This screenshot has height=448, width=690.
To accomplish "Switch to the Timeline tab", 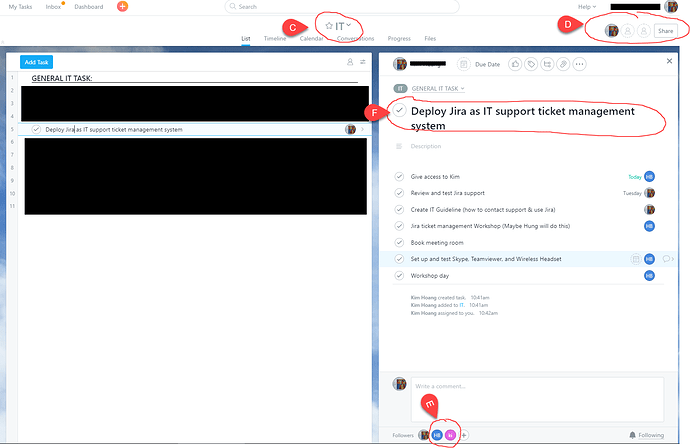I will pyautogui.click(x=275, y=38).
